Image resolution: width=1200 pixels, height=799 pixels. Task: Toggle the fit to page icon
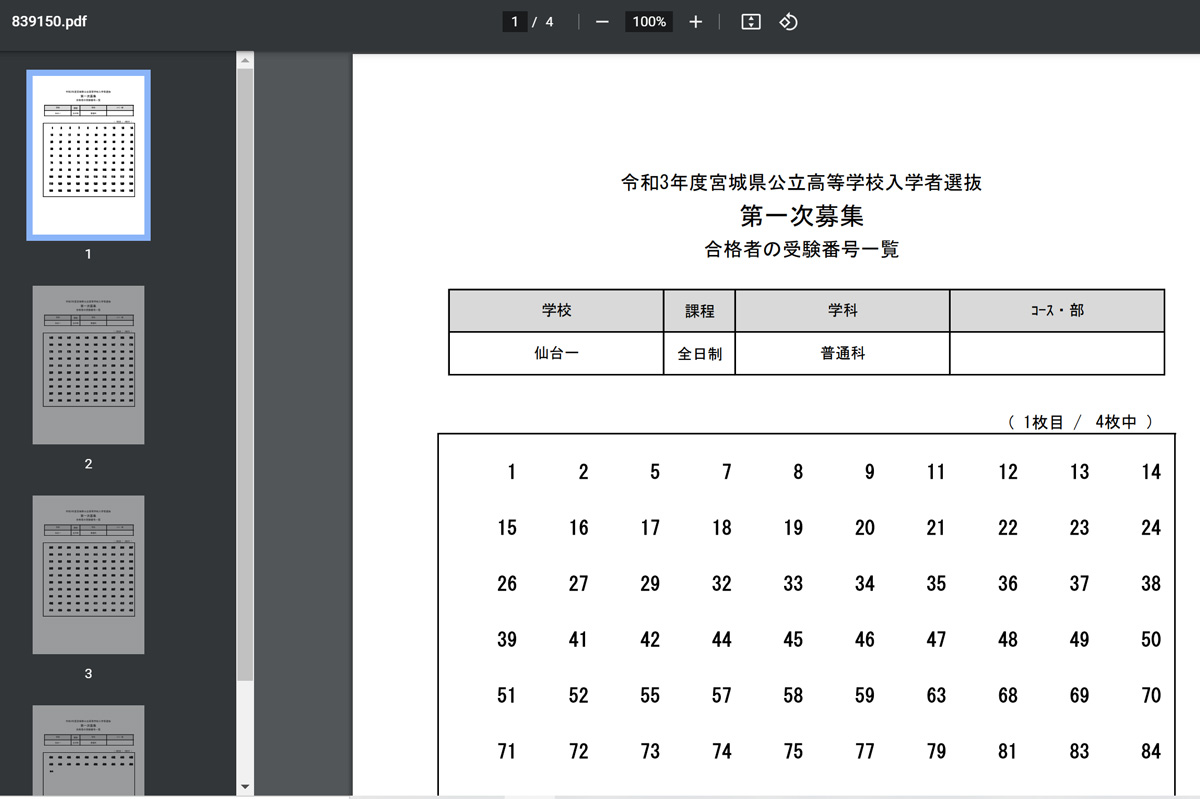click(x=751, y=22)
